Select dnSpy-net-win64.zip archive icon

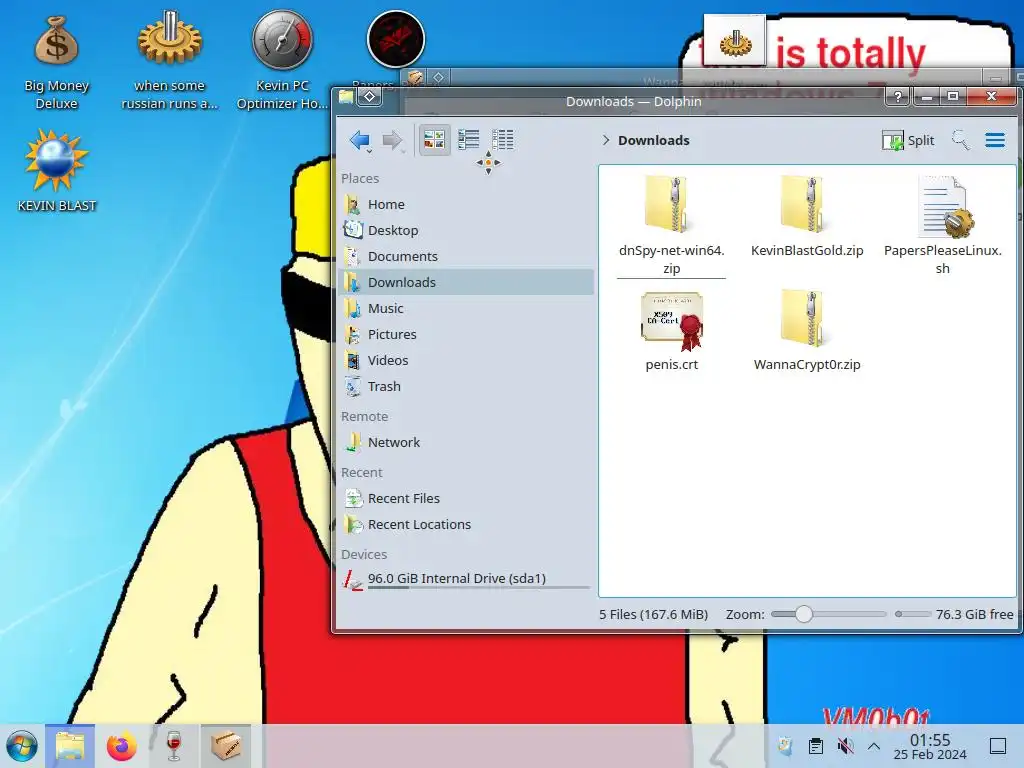point(667,204)
